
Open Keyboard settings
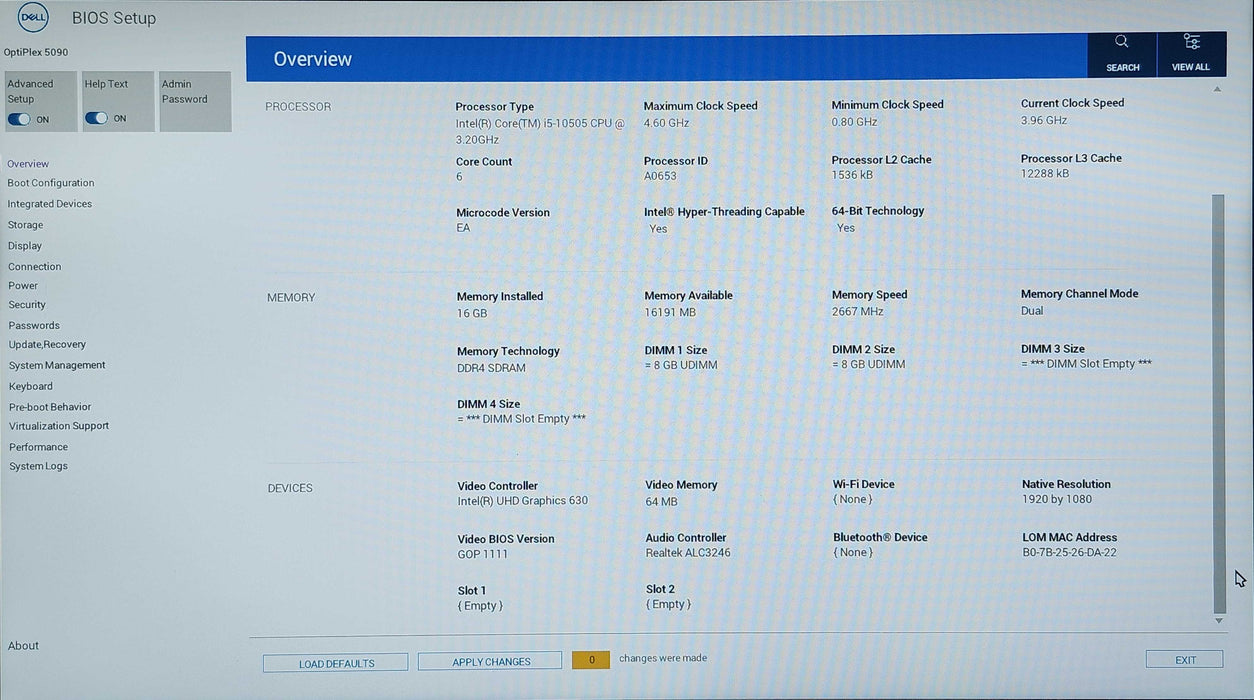tap(31, 387)
